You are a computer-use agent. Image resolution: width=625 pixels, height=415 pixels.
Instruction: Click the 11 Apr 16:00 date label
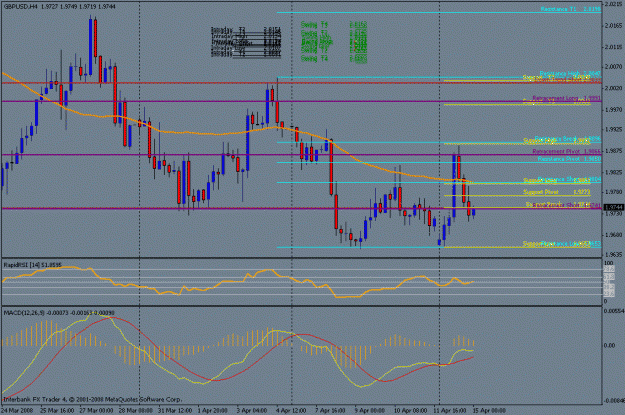point(450,410)
